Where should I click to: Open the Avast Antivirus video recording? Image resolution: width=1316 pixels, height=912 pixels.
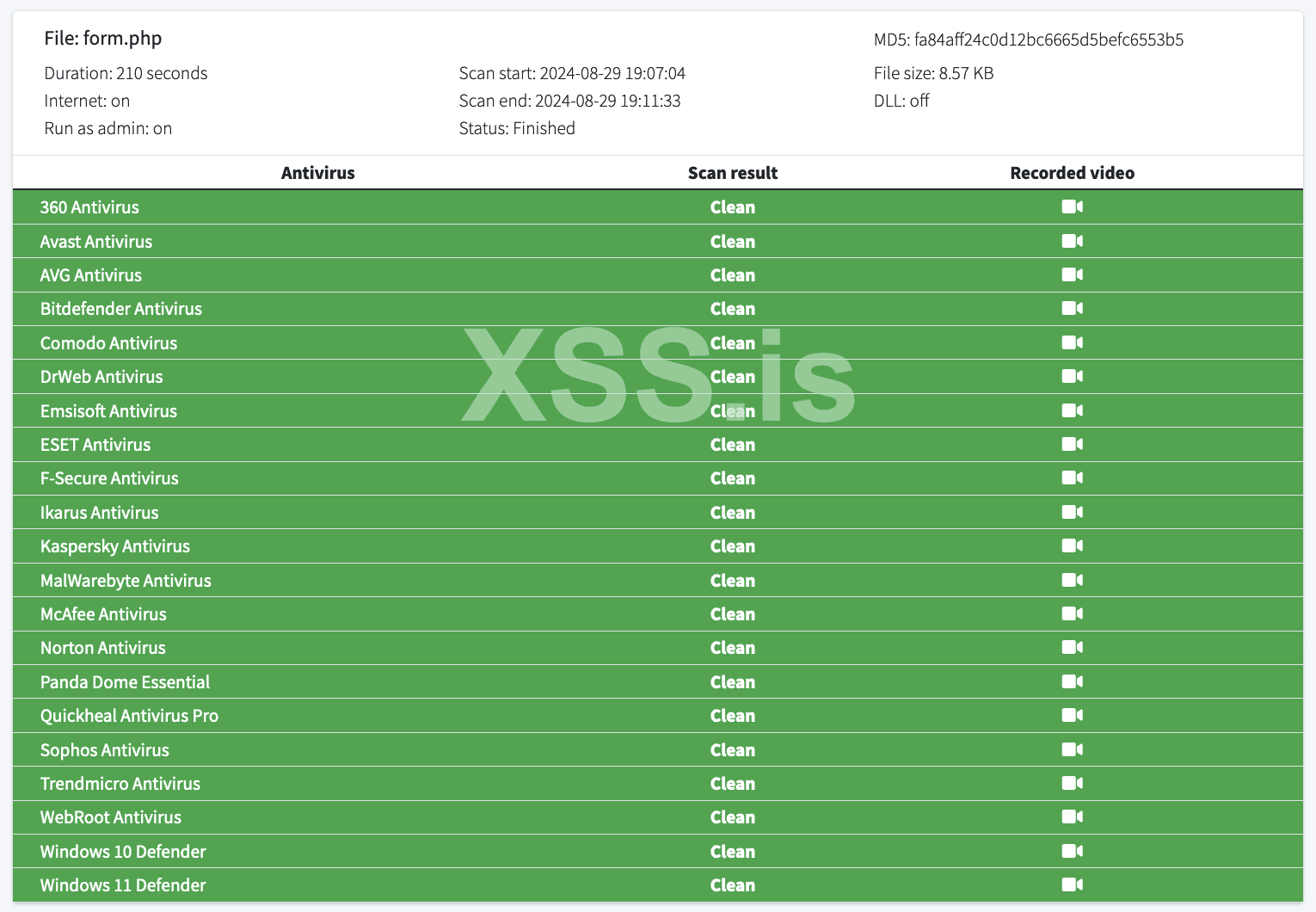point(1072,241)
